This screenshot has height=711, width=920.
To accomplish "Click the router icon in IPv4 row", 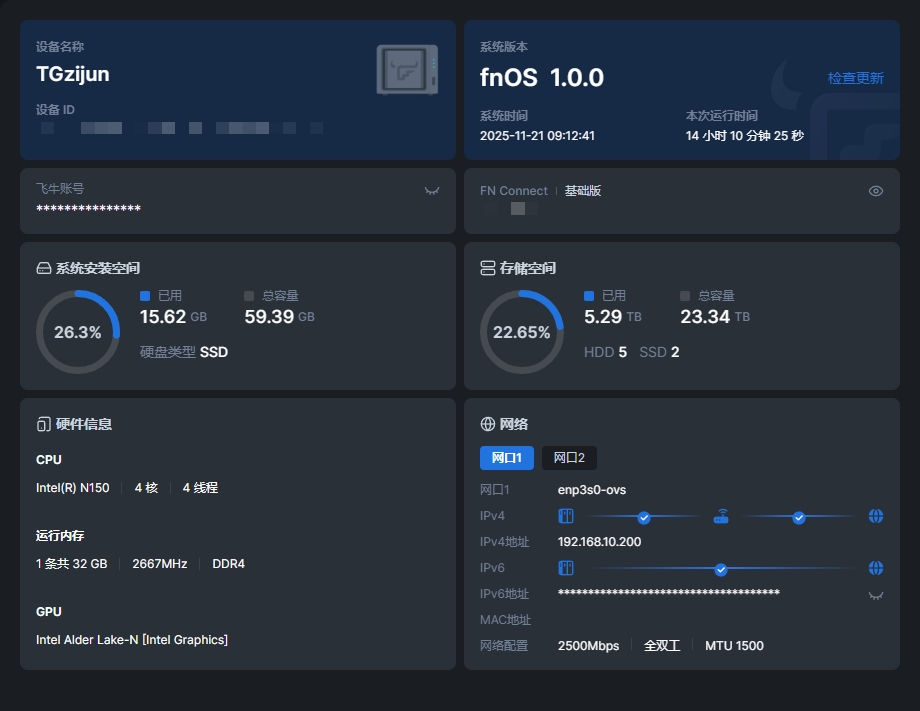I will click(721, 517).
